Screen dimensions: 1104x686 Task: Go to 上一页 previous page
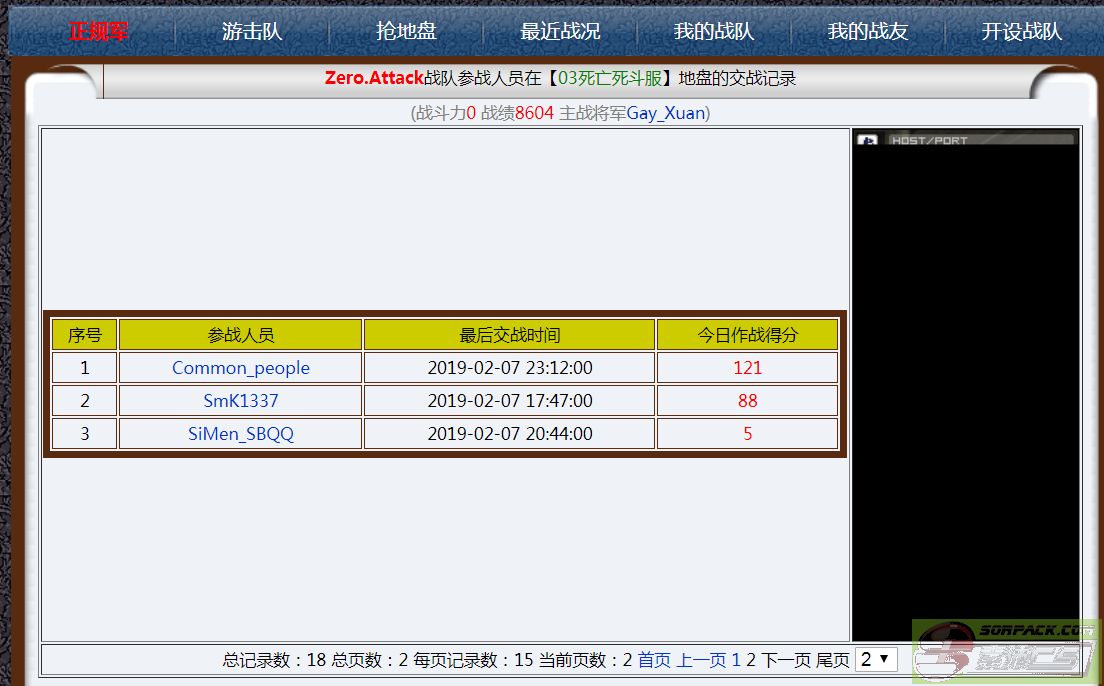coord(701,660)
